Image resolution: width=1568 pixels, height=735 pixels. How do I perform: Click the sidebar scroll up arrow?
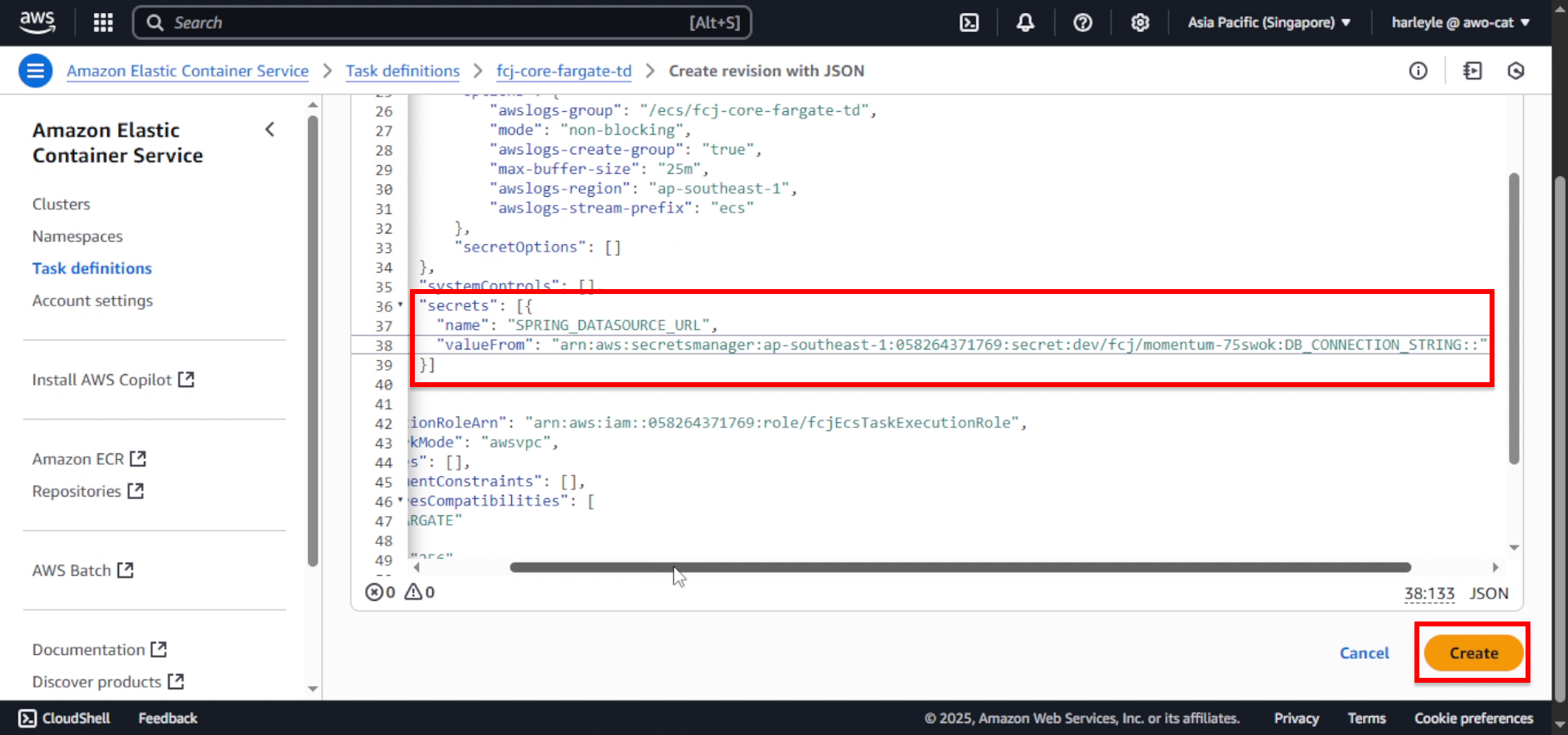(x=313, y=105)
